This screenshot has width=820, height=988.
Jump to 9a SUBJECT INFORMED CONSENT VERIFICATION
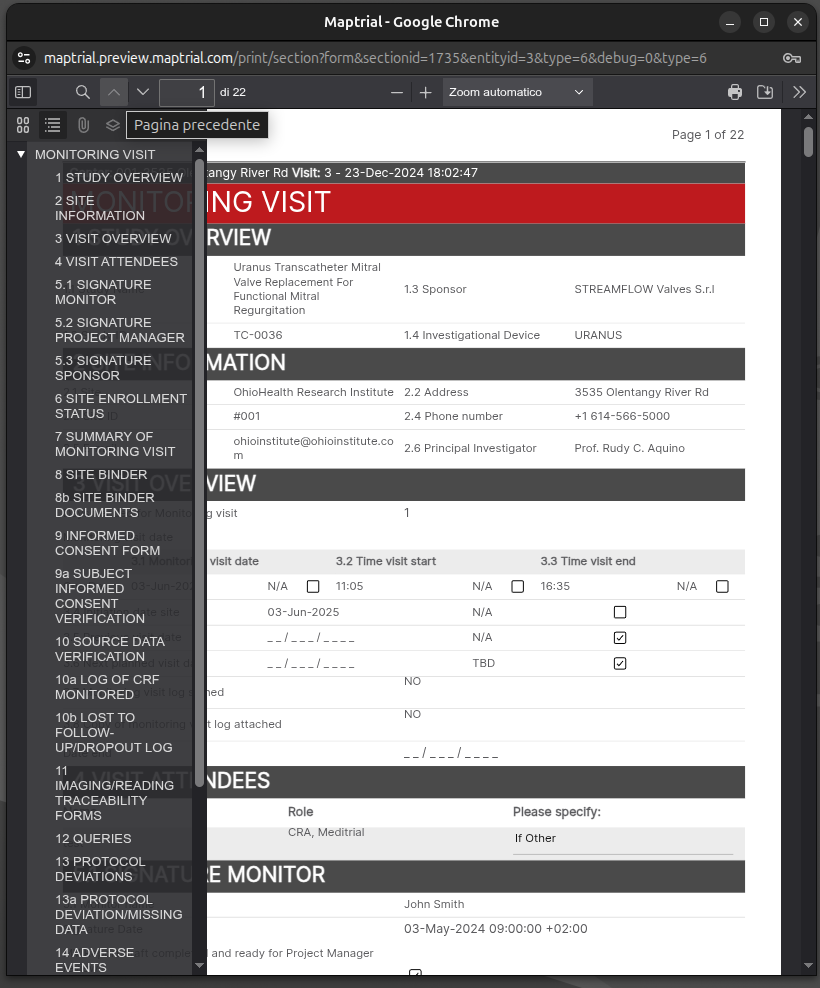(x=100, y=596)
